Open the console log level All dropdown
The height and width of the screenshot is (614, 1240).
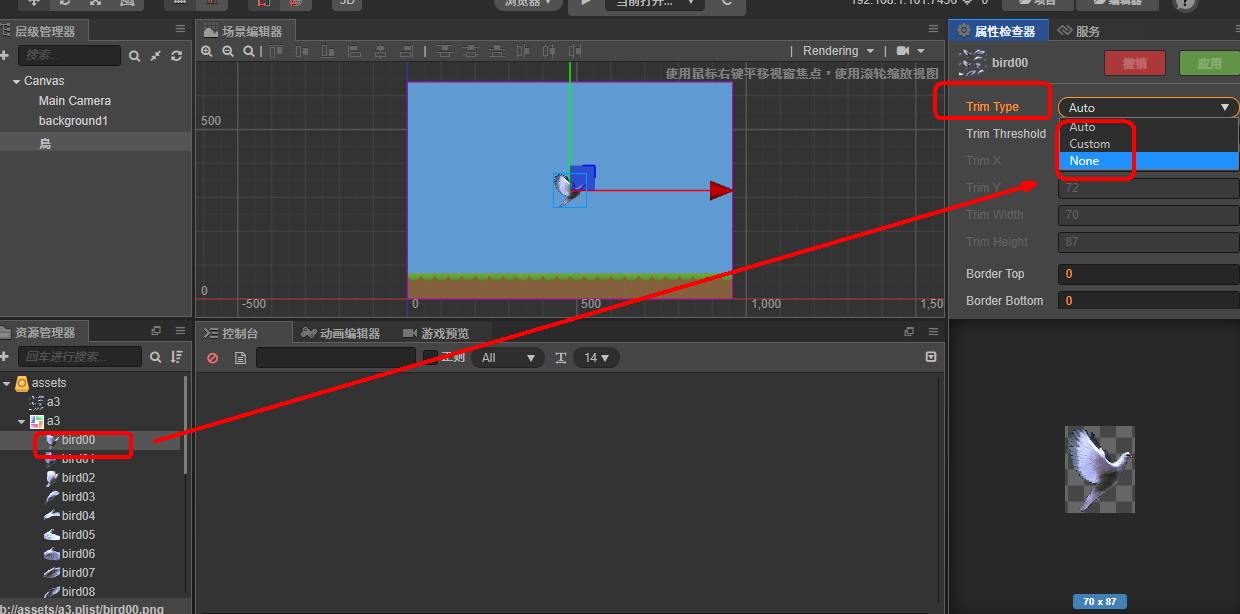pos(507,357)
